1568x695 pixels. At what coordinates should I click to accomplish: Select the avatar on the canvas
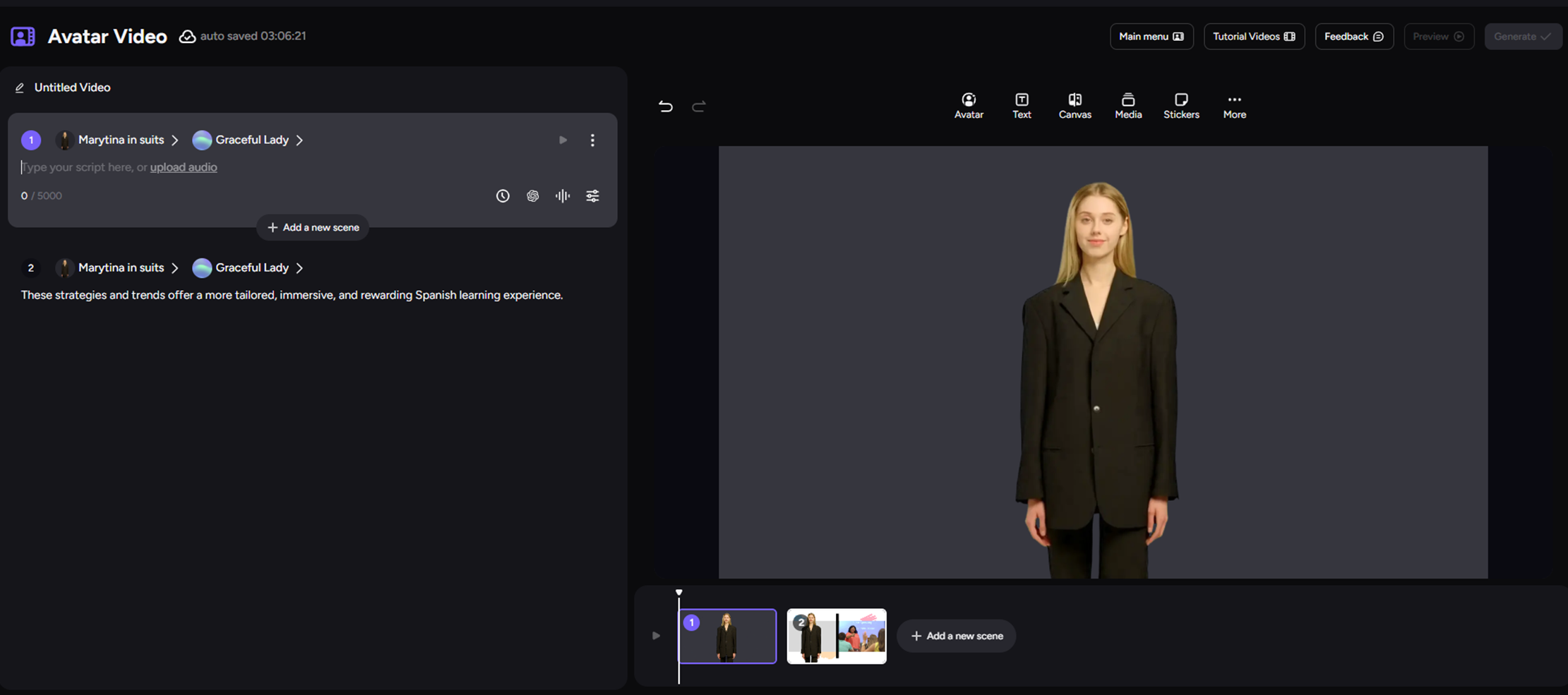(x=1096, y=381)
